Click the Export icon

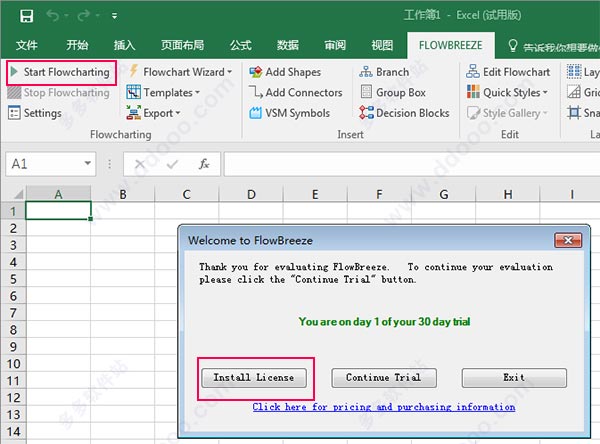click(134, 113)
